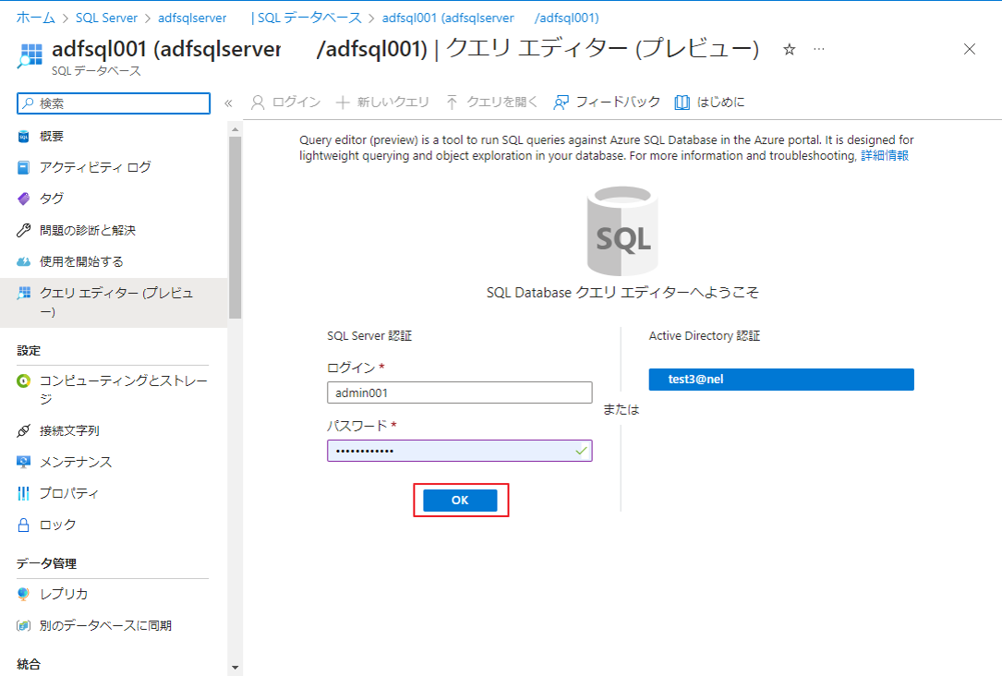Click the メンテナンス monitor icon

coord(24,462)
